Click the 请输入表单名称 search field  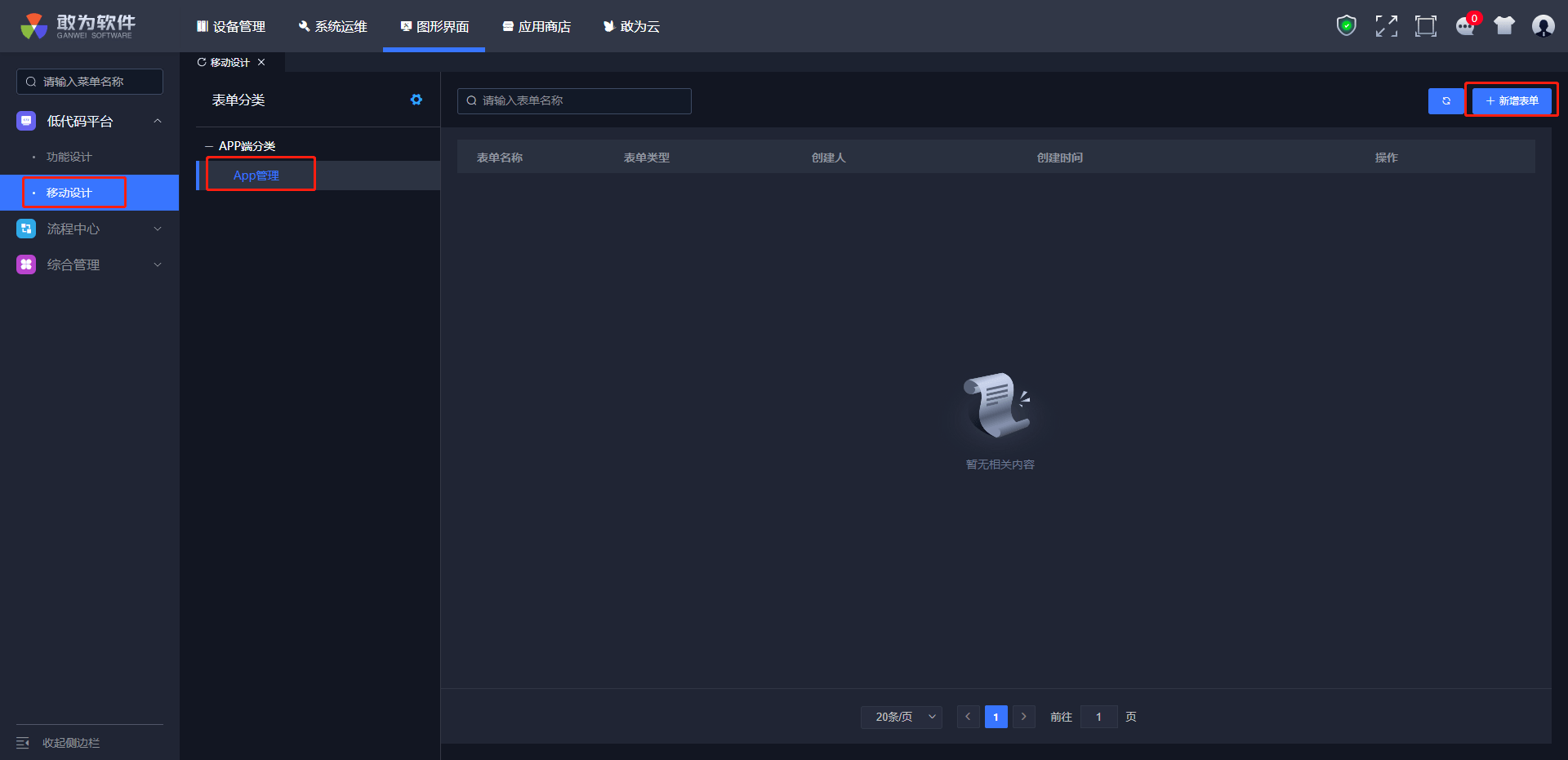click(574, 101)
